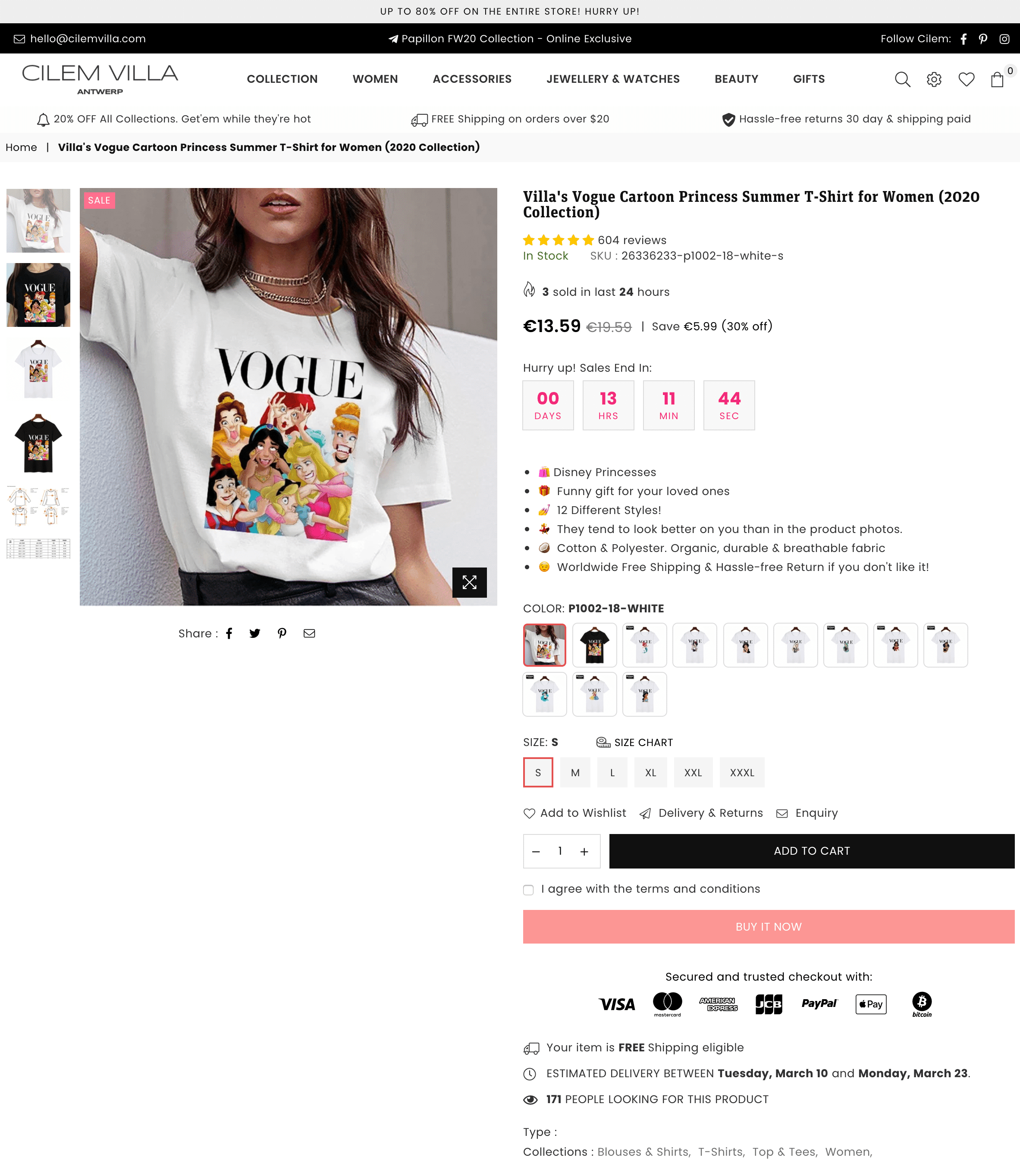Open the settings gear icon in header
The height and width of the screenshot is (1176, 1020).
click(934, 79)
